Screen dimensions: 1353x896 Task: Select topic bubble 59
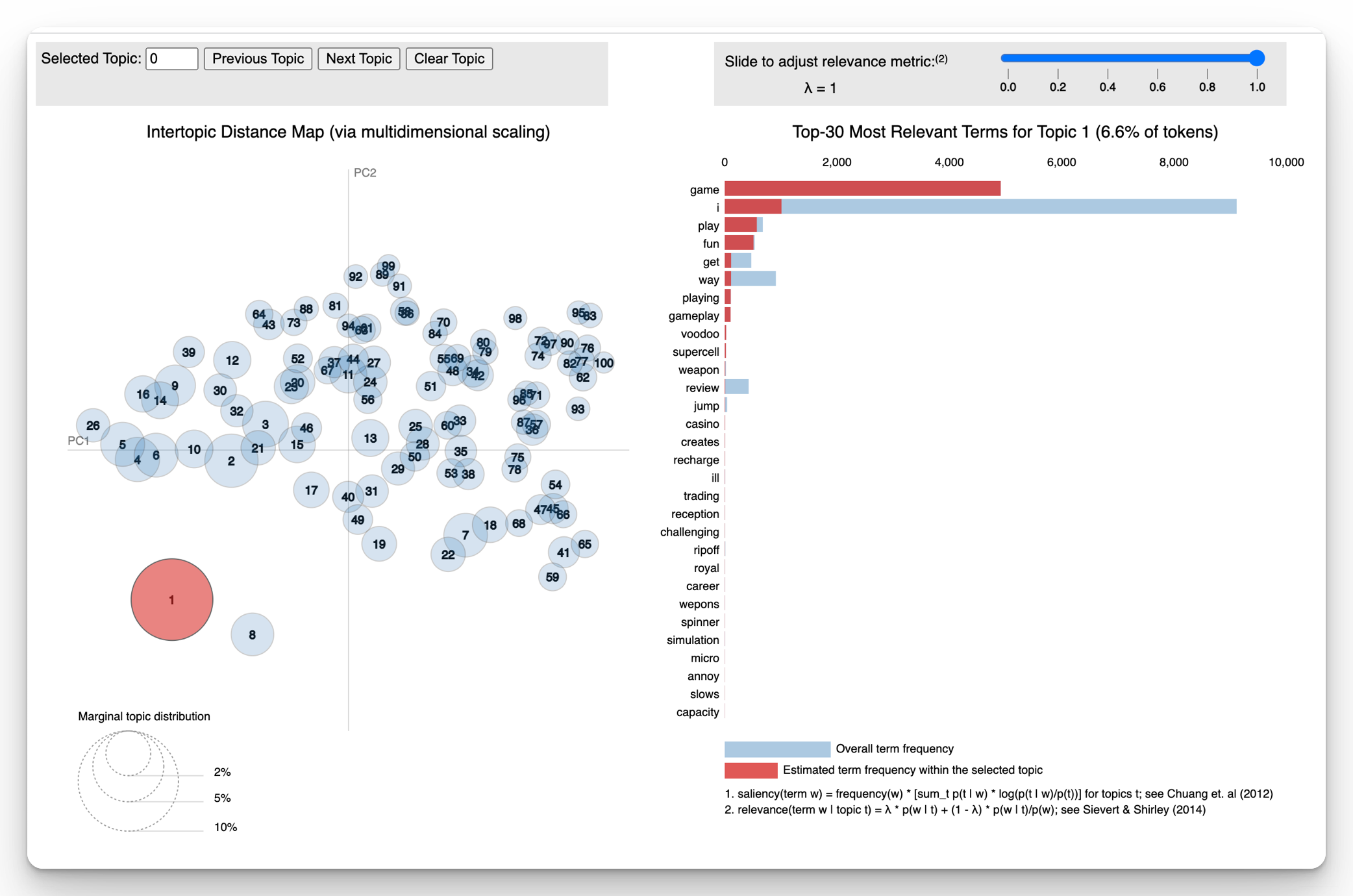point(552,577)
